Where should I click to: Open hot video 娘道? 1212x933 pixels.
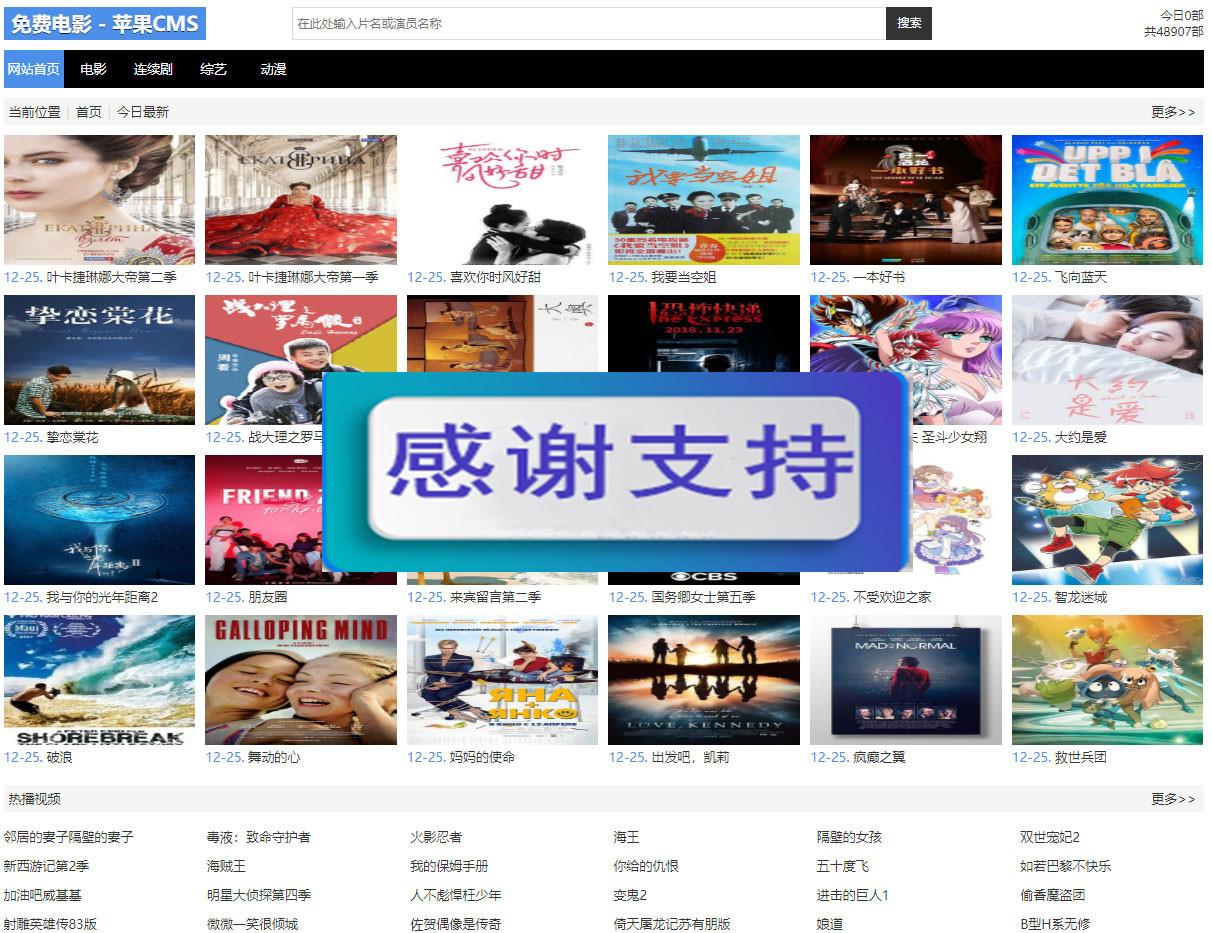pyautogui.click(x=830, y=924)
